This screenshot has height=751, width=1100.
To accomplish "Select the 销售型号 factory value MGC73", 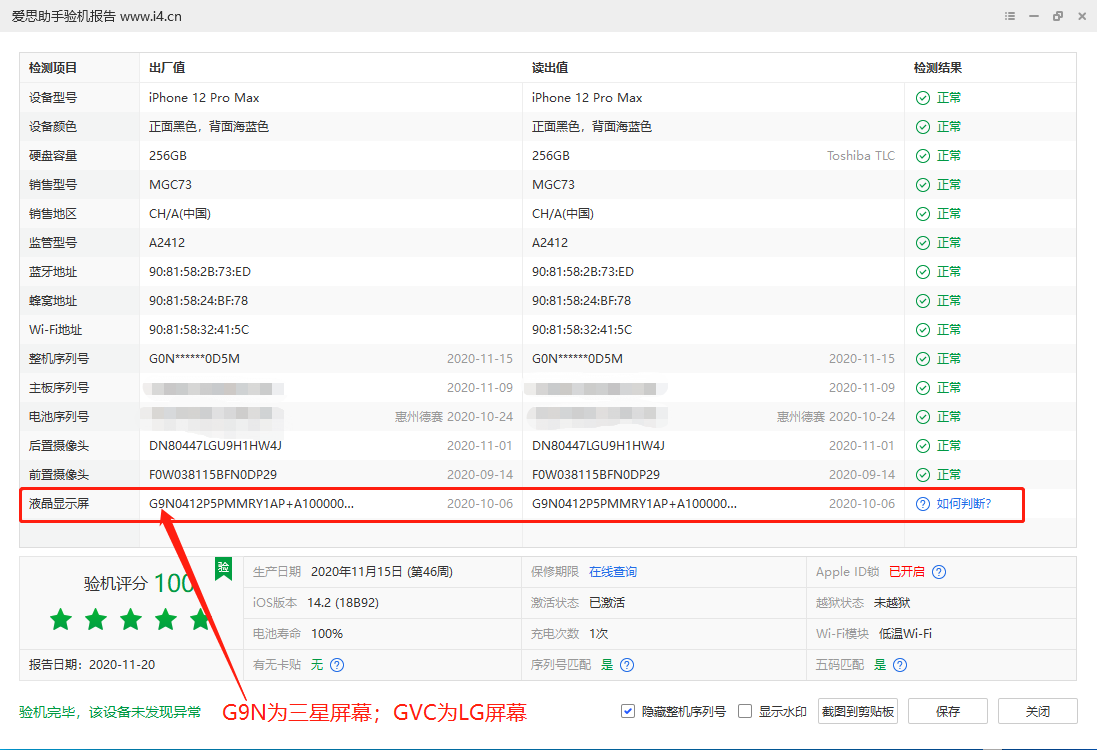I will [170, 185].
